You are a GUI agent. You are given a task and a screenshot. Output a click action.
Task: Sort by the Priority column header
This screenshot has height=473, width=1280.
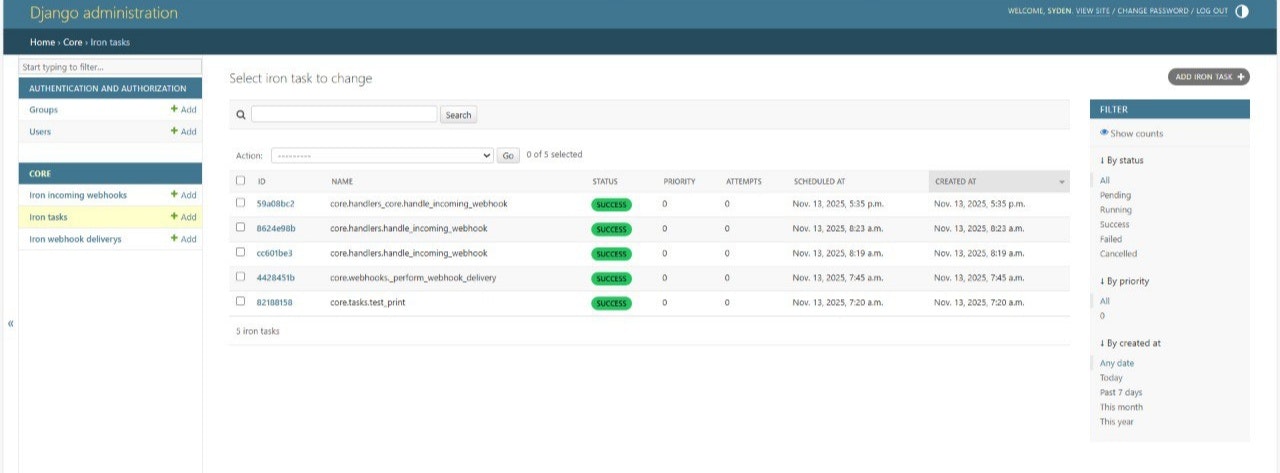679,182
